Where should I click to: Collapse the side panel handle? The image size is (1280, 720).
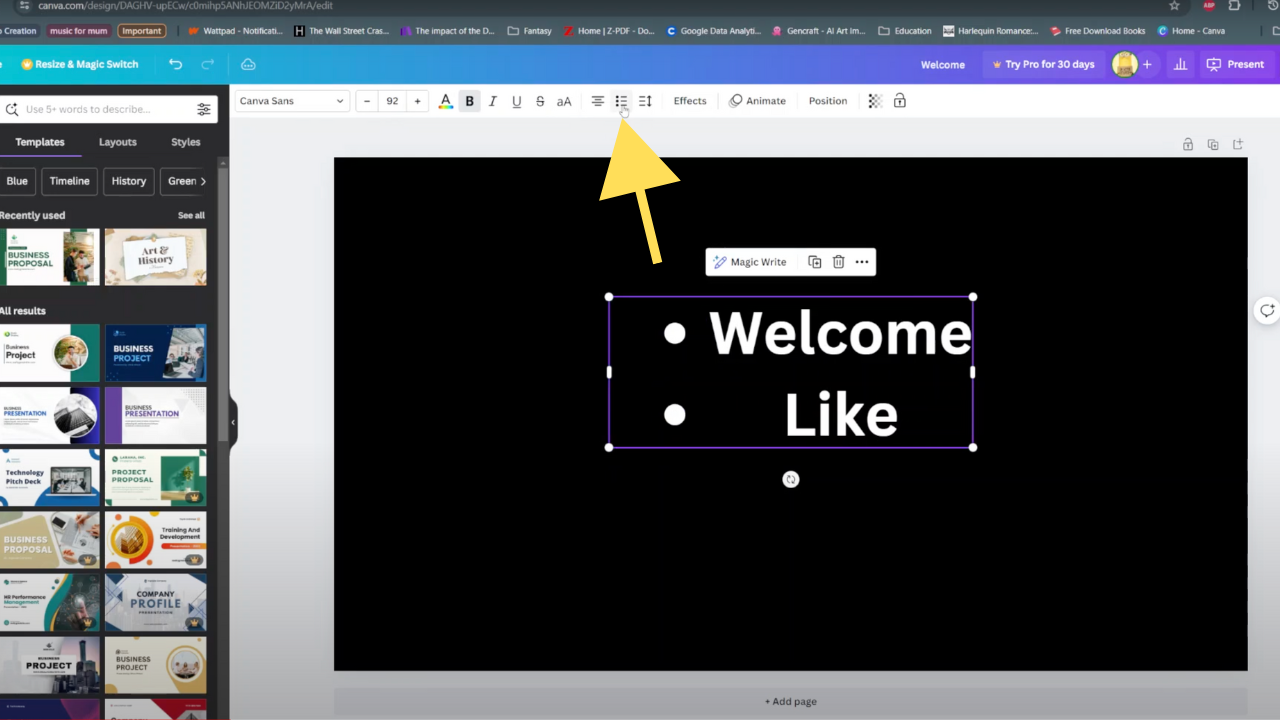(x=233, y=422)
